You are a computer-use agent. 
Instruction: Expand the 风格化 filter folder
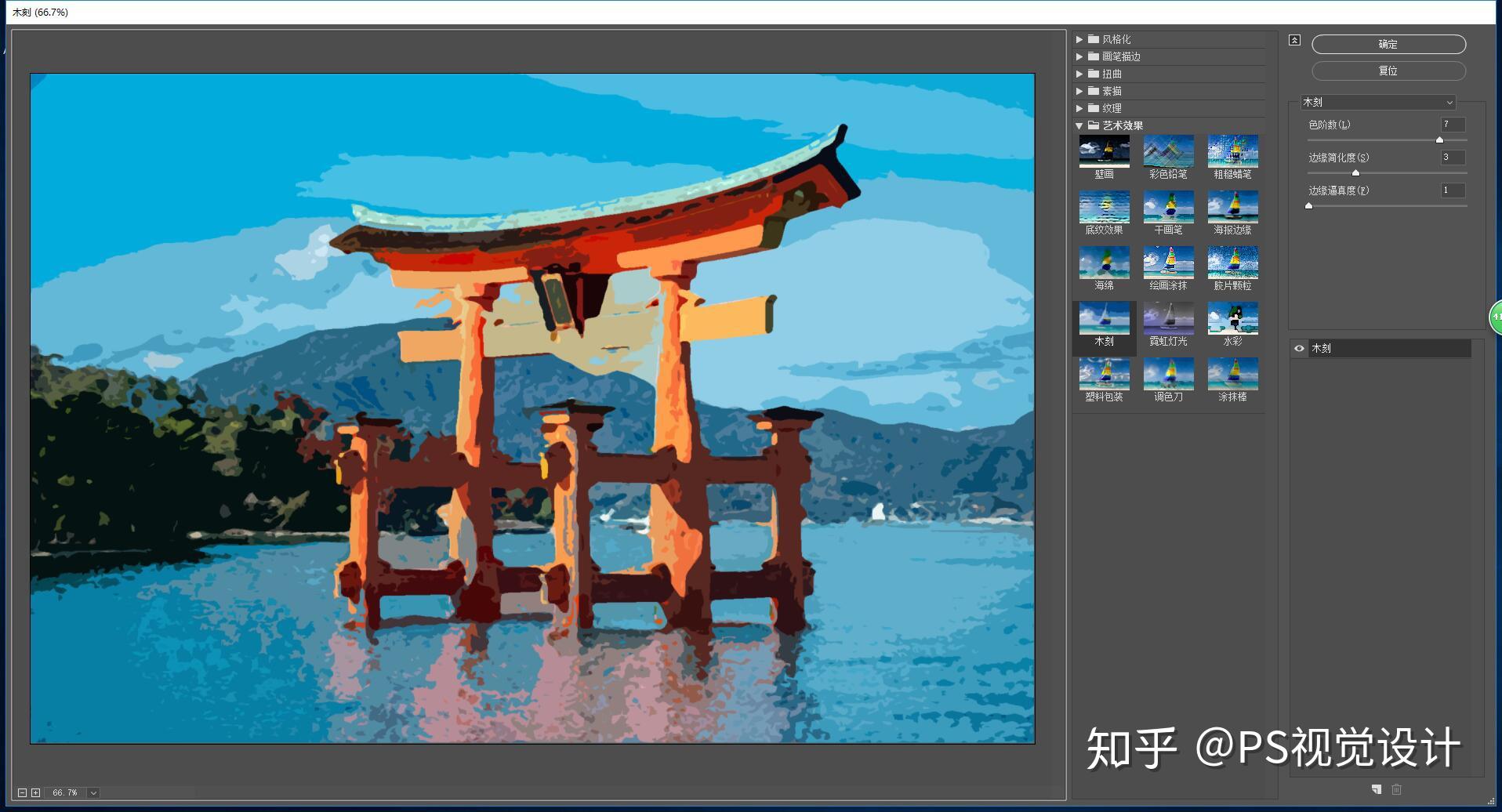point(1079,39)
